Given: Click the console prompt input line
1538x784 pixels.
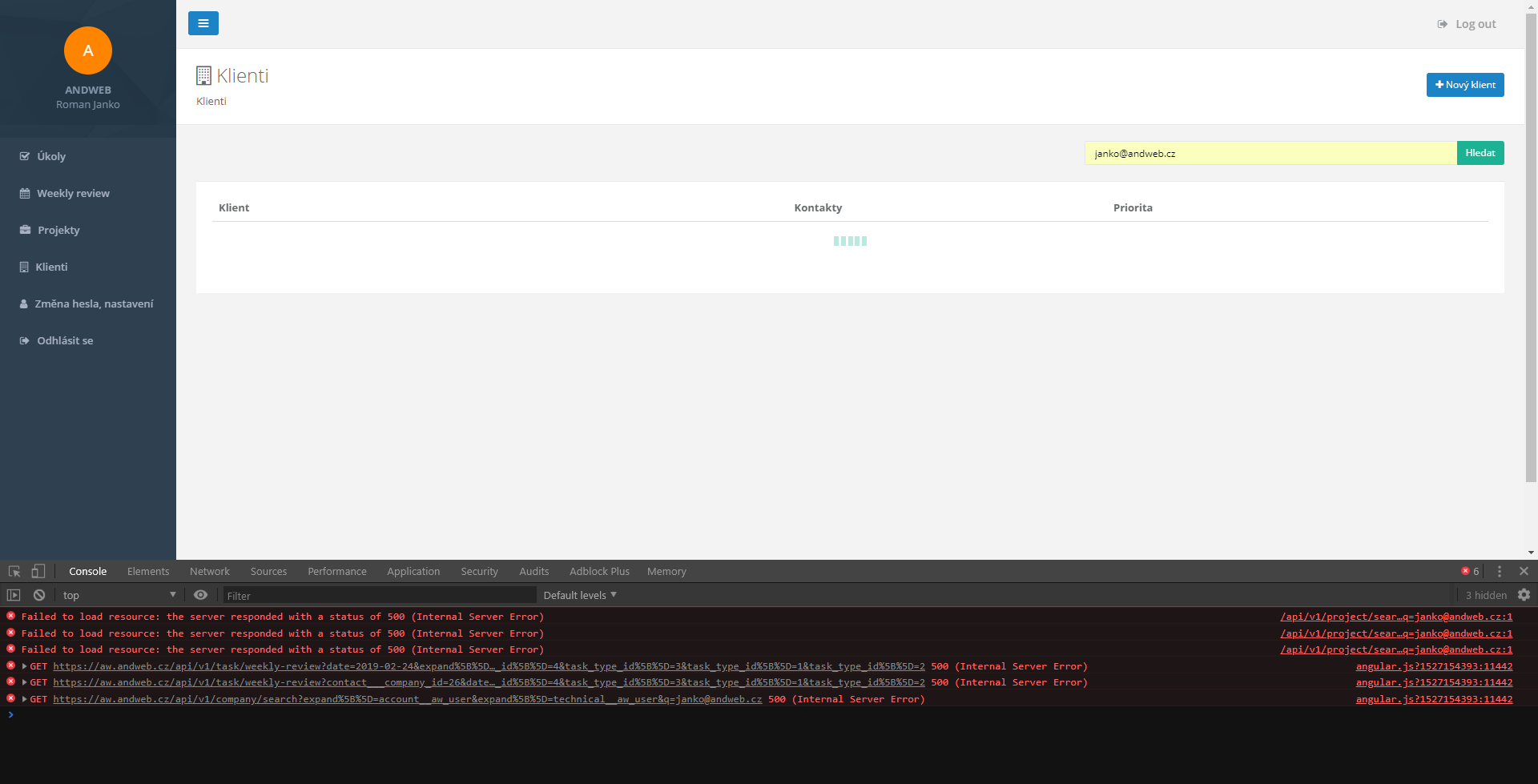Looking at the screenshot, I should click(x=769, y=715).
